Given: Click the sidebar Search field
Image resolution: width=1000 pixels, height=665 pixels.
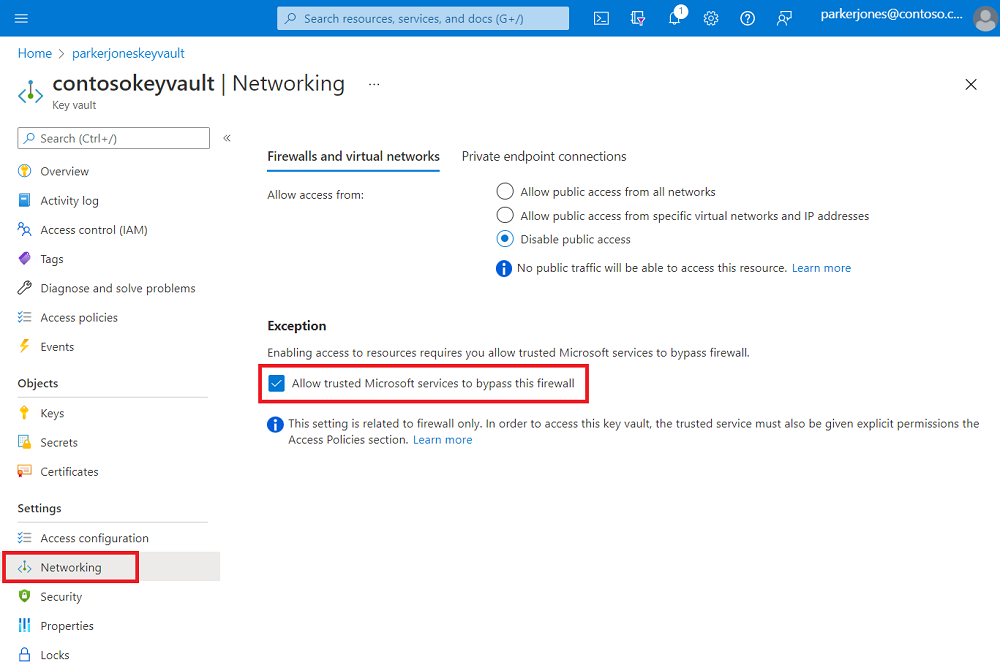Looking at the screenshot, I should (113, 138).
